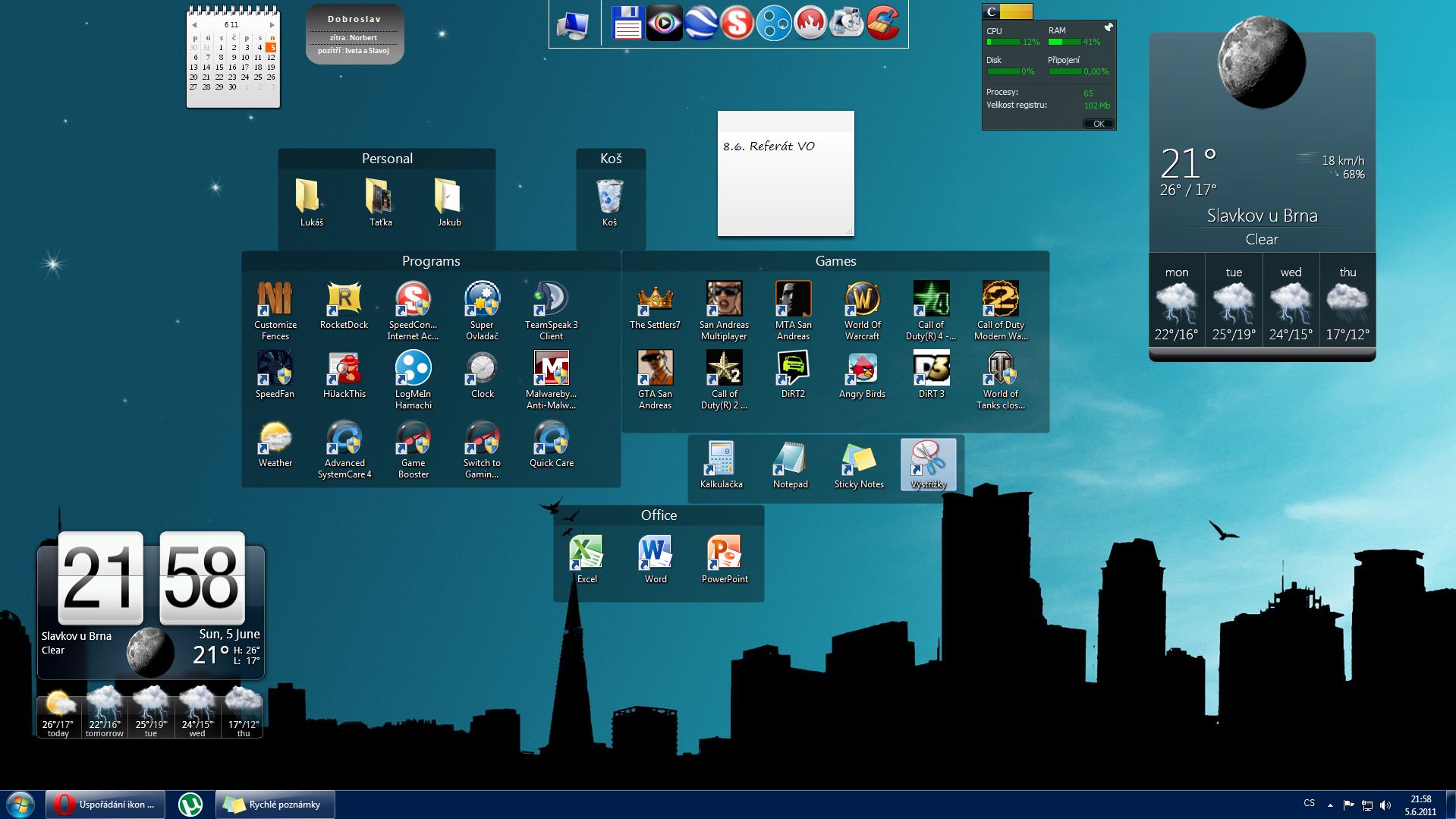This screenshot has height=819, width=1456.
Task: Click the CCleaner dock icon
Action: [x=882, y=24]
